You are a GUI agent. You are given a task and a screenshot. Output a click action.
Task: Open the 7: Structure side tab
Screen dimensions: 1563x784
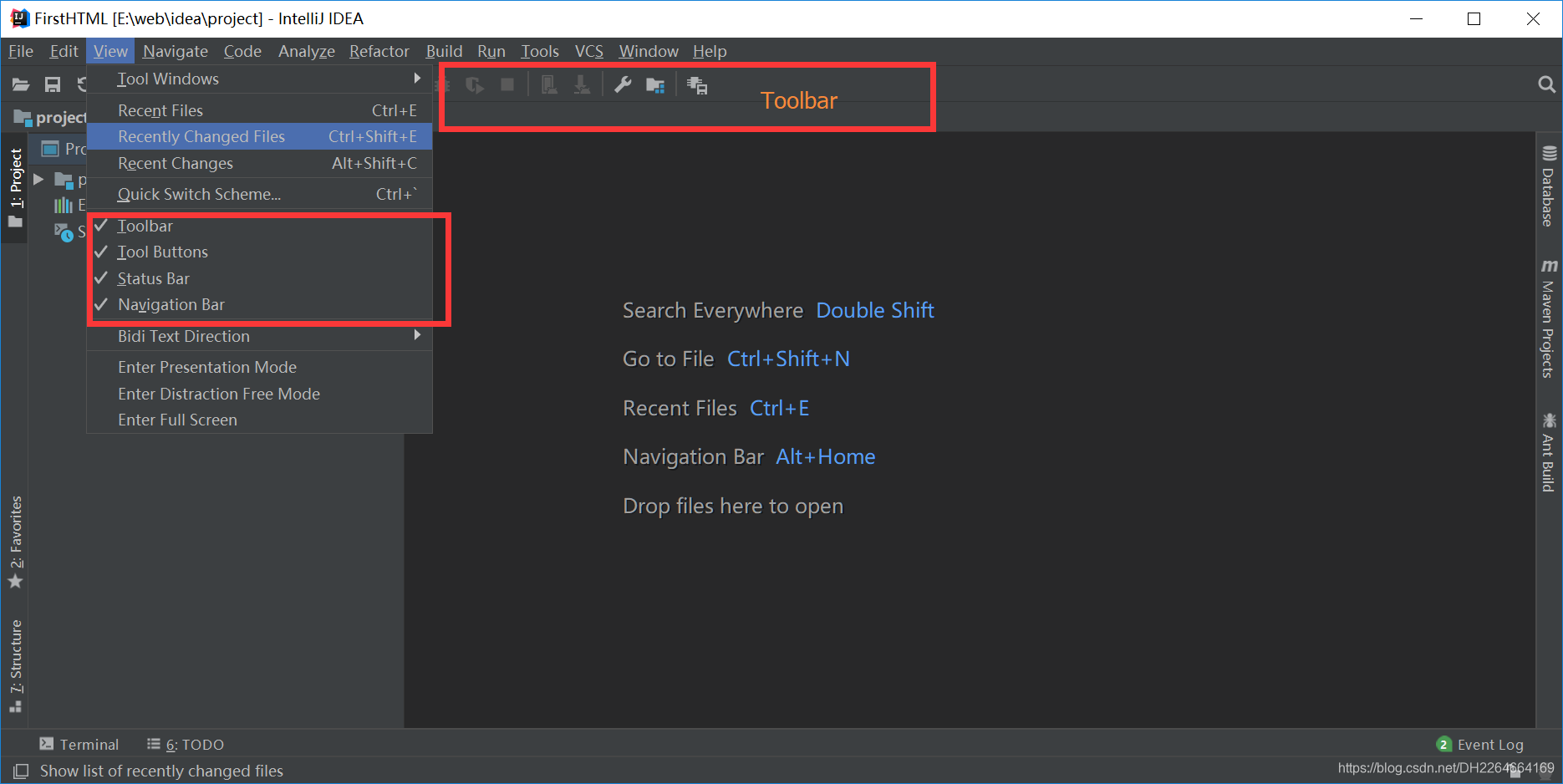point(16,666)
